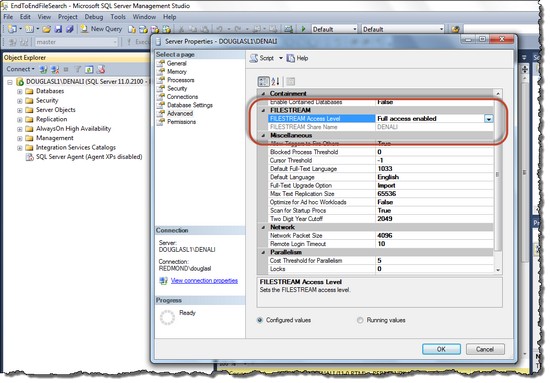
Task: Expand the Replication tree node
Action: (20, 120)
